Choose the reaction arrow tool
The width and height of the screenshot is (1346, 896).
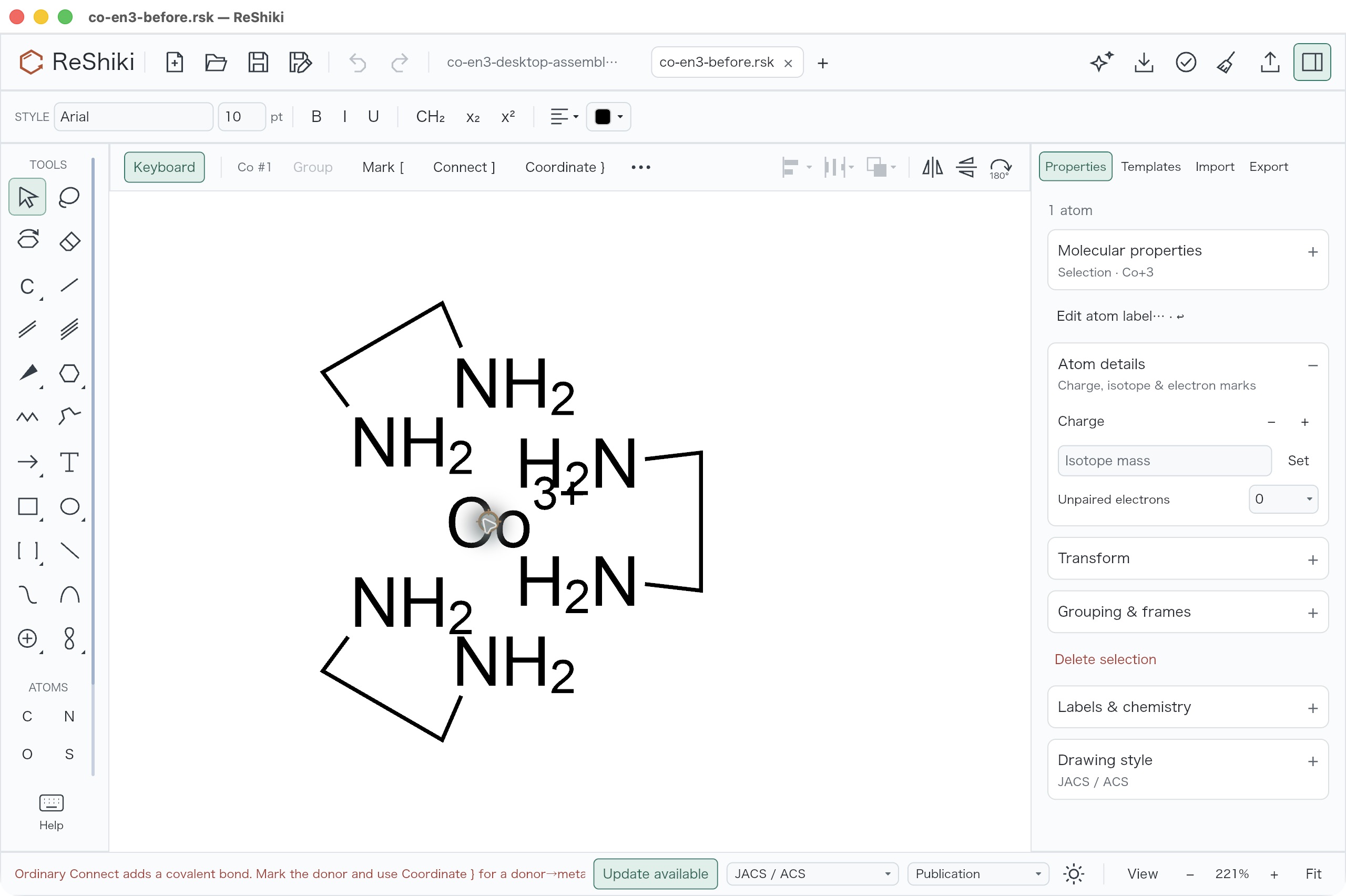pyautogui.click(x=27, y=462)
